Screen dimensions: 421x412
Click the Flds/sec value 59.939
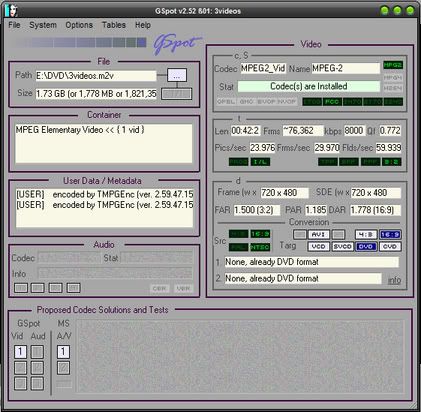[x=389, y=148]
